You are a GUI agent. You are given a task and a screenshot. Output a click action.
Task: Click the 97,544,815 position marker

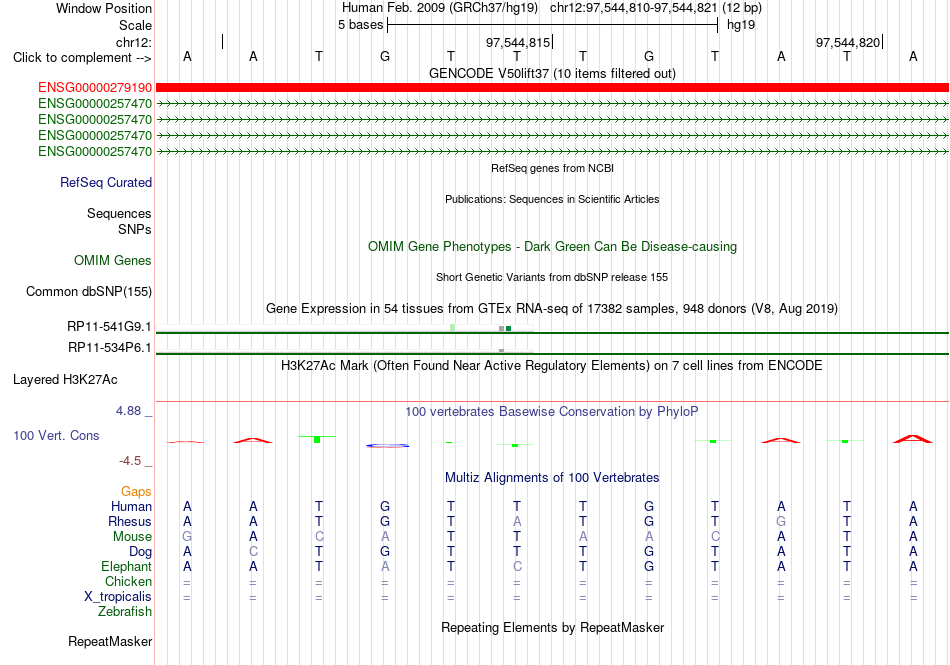518,42
